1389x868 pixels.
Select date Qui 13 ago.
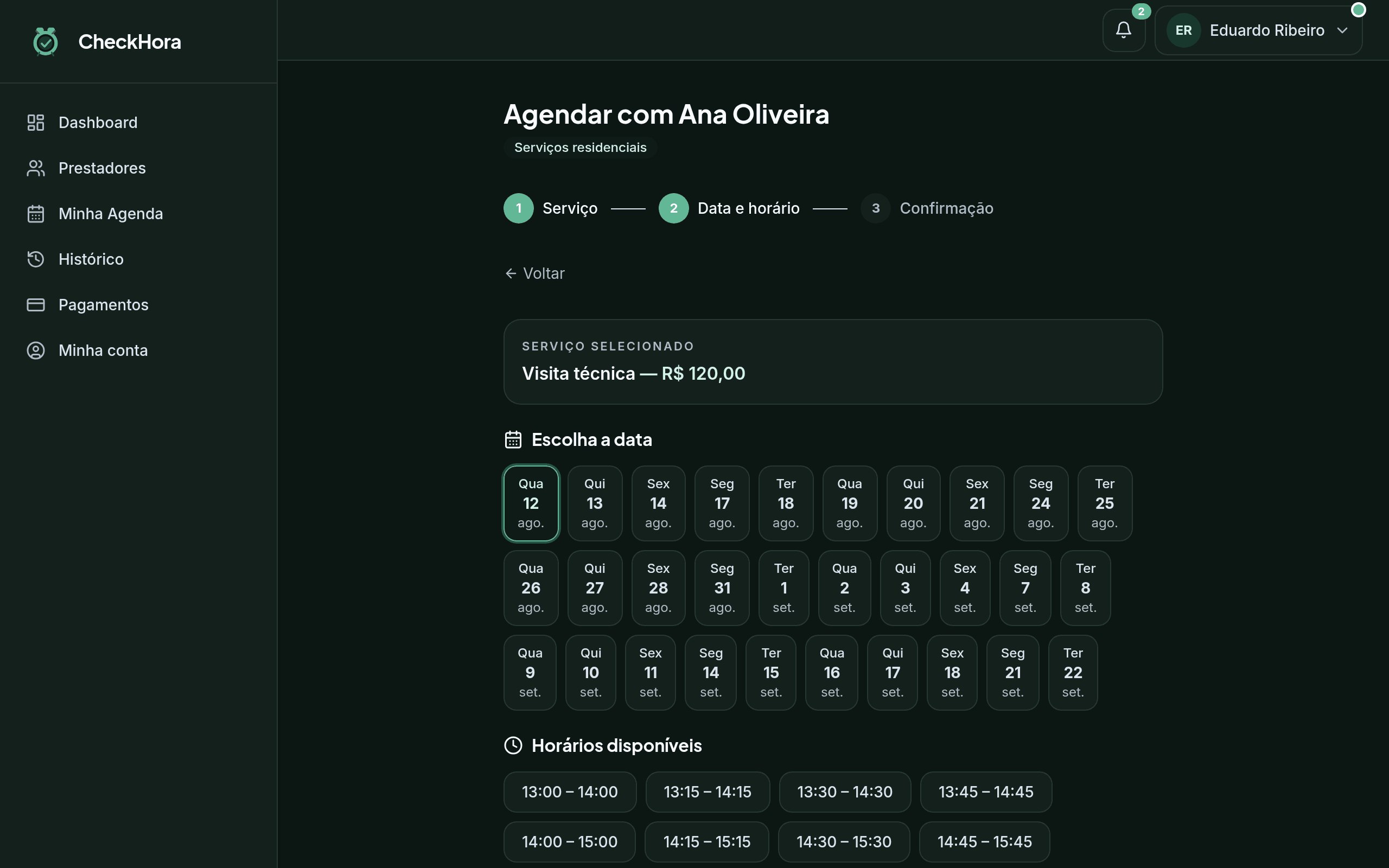click(595, 503)
